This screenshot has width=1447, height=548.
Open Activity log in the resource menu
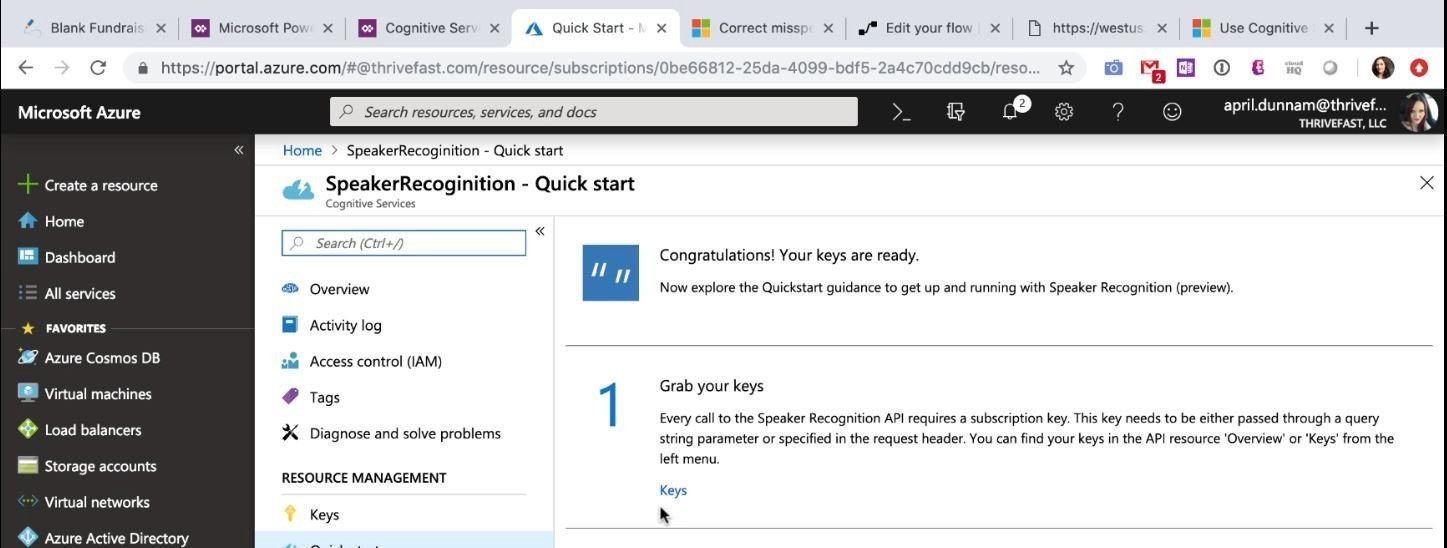click(331, 325)
